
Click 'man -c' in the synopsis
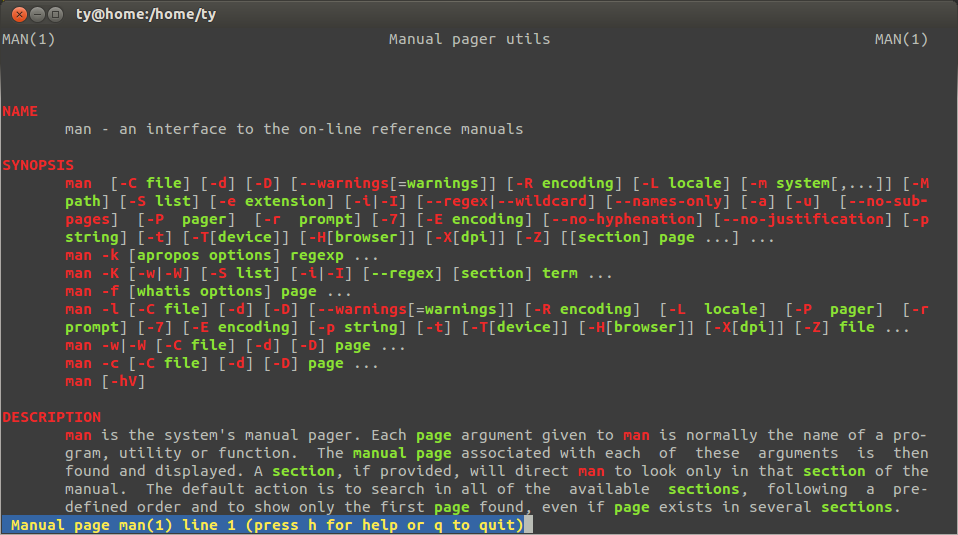click(92, 363)
